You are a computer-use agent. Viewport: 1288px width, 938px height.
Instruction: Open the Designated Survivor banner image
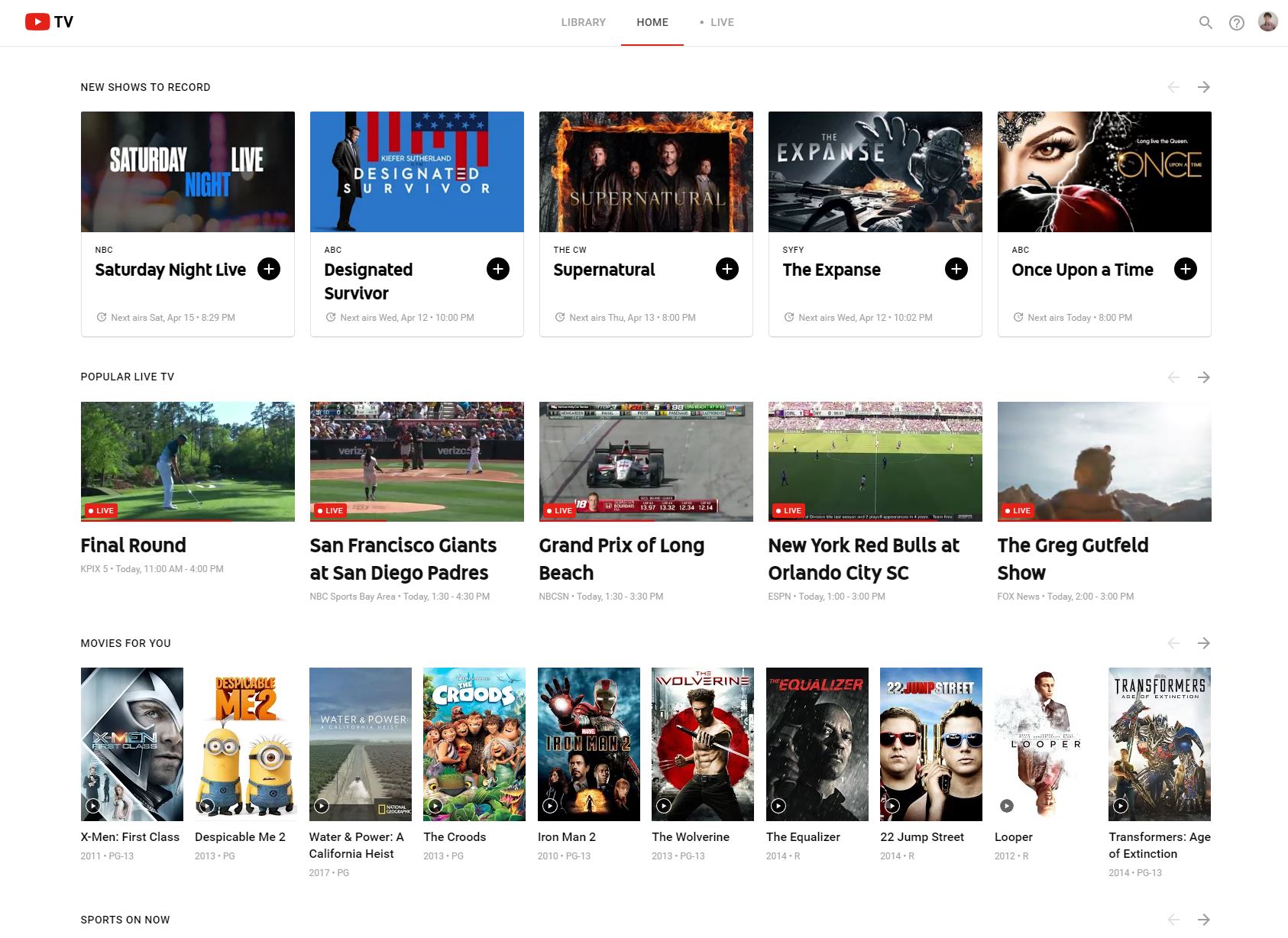(x=417, y=172)
